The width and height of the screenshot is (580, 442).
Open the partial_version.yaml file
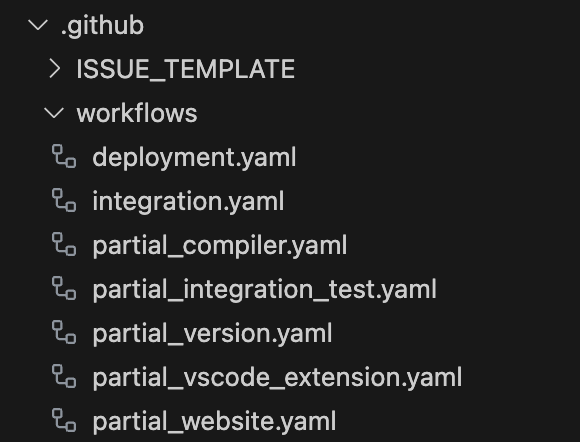(212, 334)
